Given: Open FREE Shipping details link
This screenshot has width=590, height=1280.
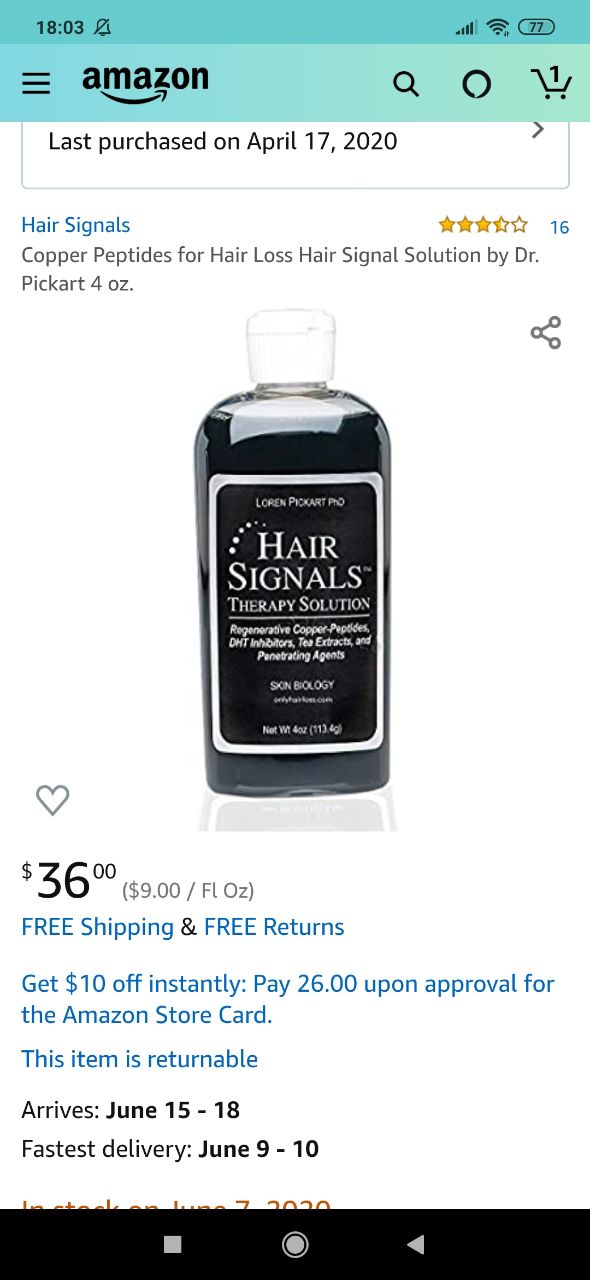Looking at the screenshot, I should tap(98, 927).
